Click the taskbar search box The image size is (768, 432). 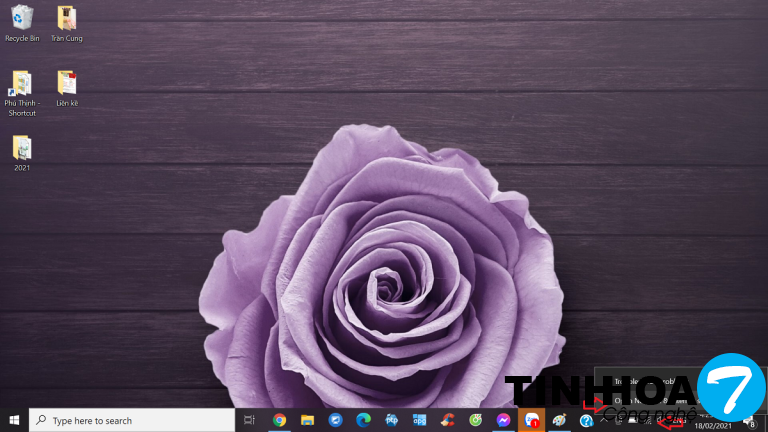[x=132, y=420]
